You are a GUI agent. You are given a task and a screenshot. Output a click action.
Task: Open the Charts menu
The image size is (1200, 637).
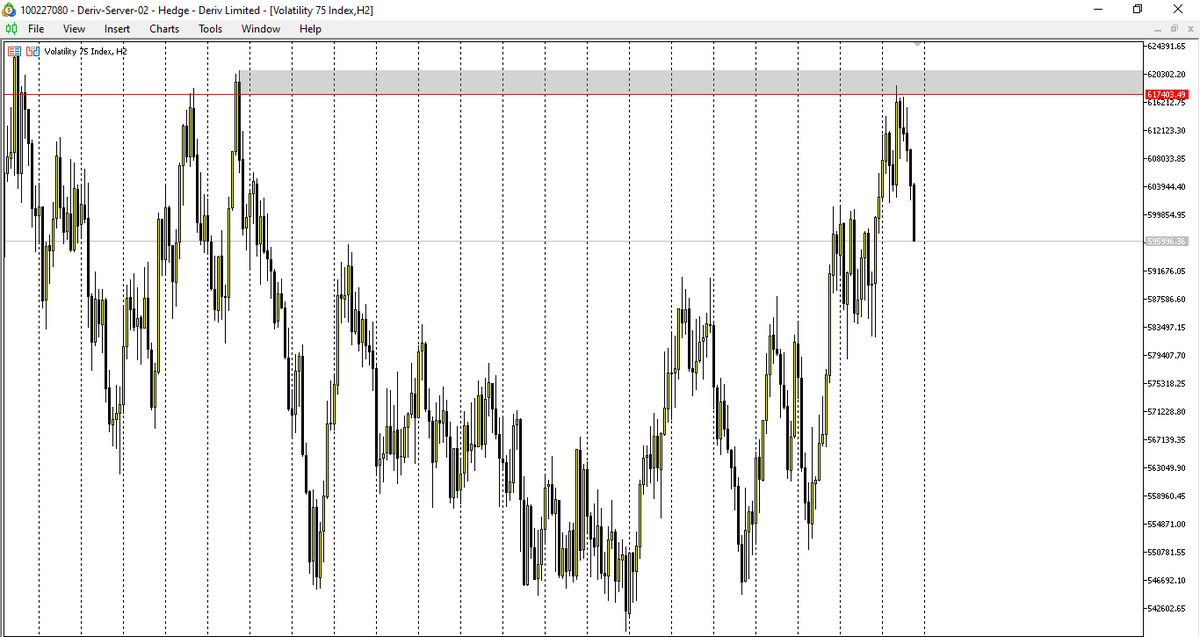[164, 29]
